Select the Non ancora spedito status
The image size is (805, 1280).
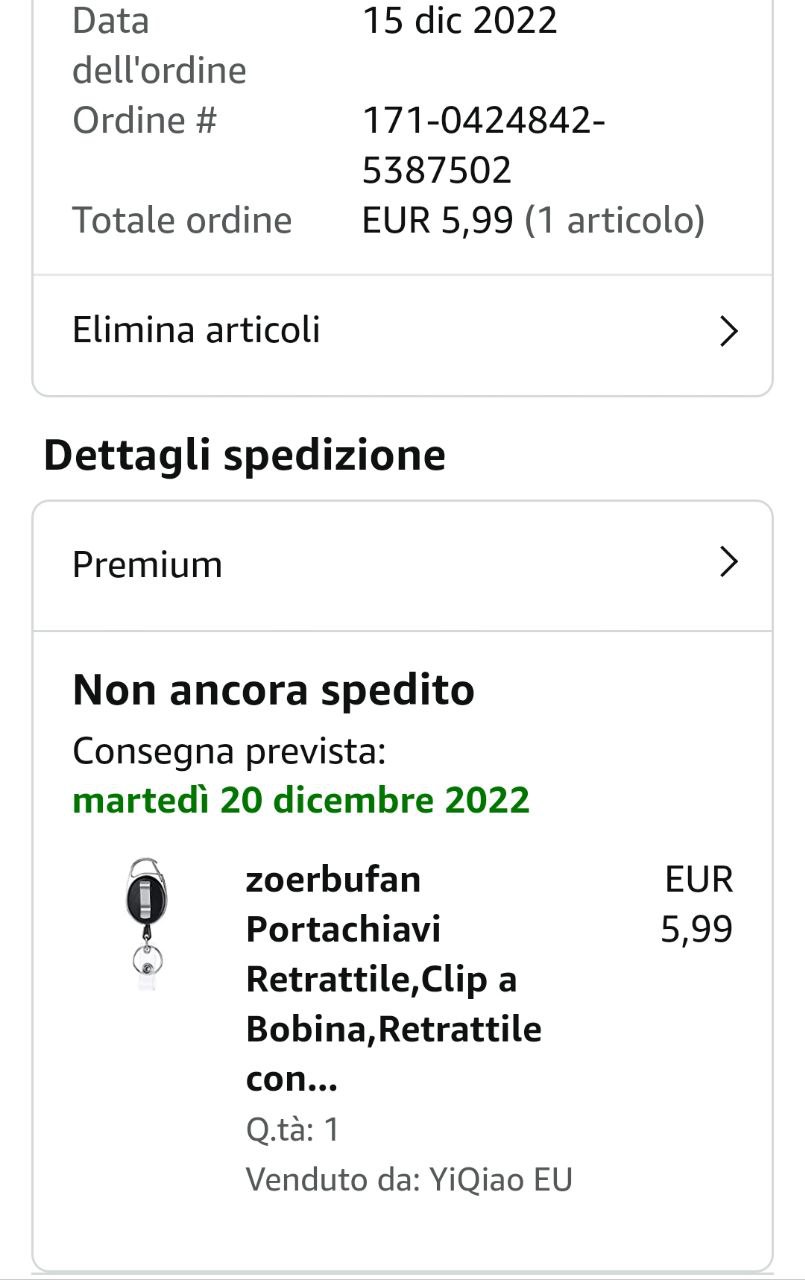(274, 690)
